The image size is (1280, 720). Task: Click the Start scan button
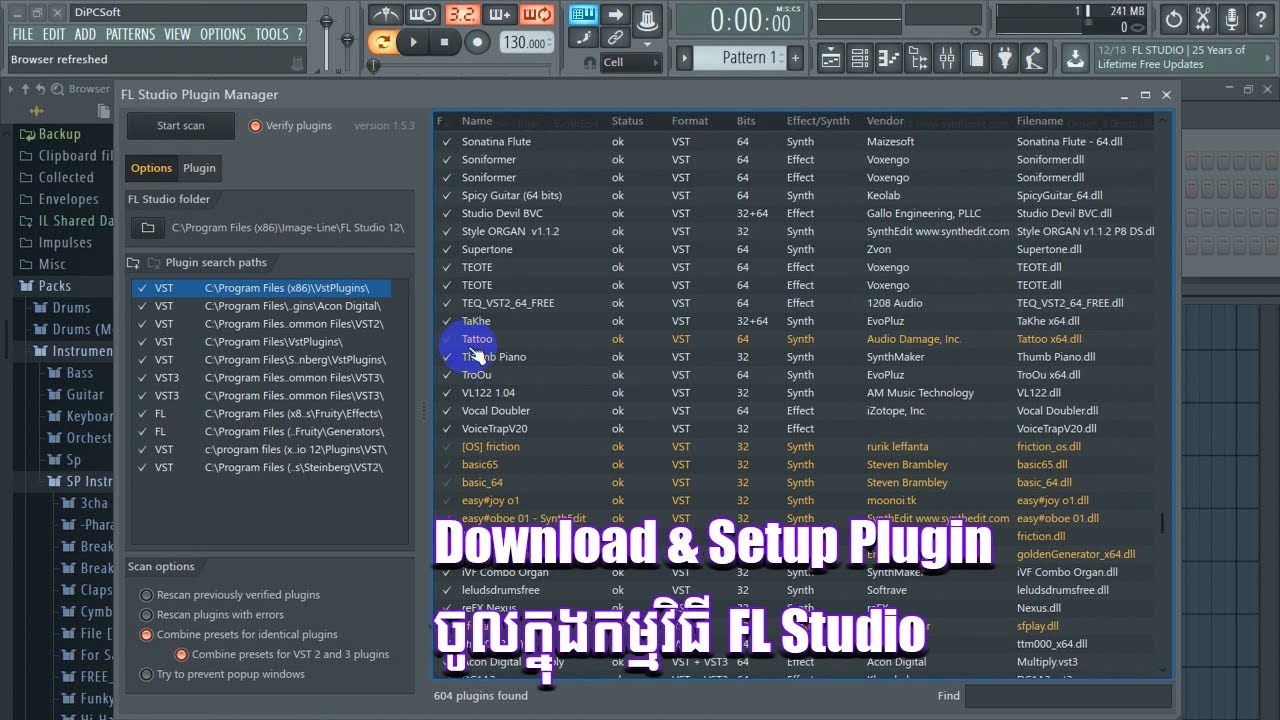click(x=181, y=126)
